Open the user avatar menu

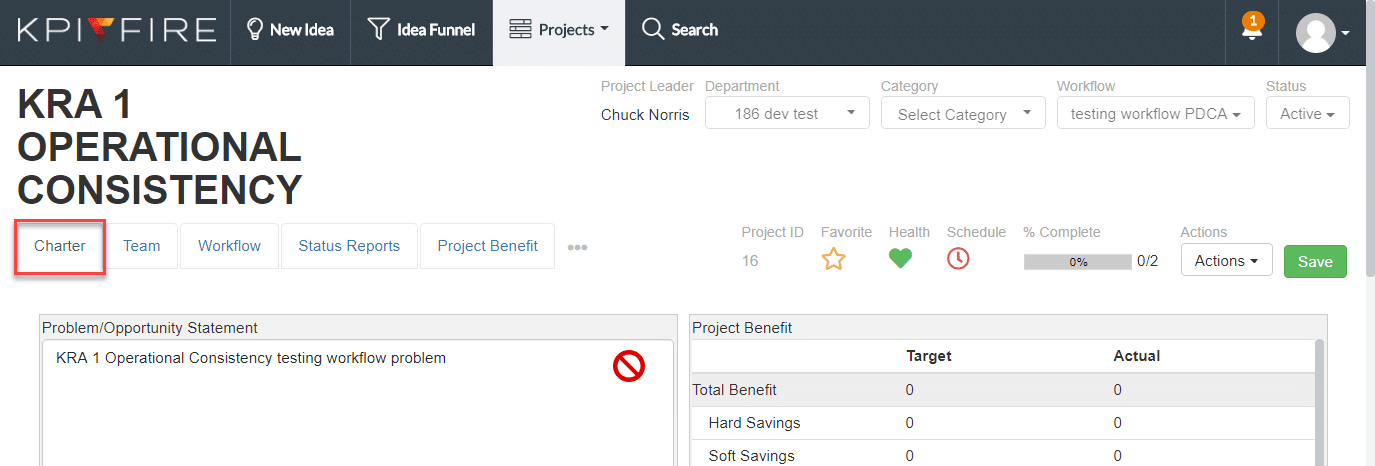pyautogui.click(x=1322, y=32)
